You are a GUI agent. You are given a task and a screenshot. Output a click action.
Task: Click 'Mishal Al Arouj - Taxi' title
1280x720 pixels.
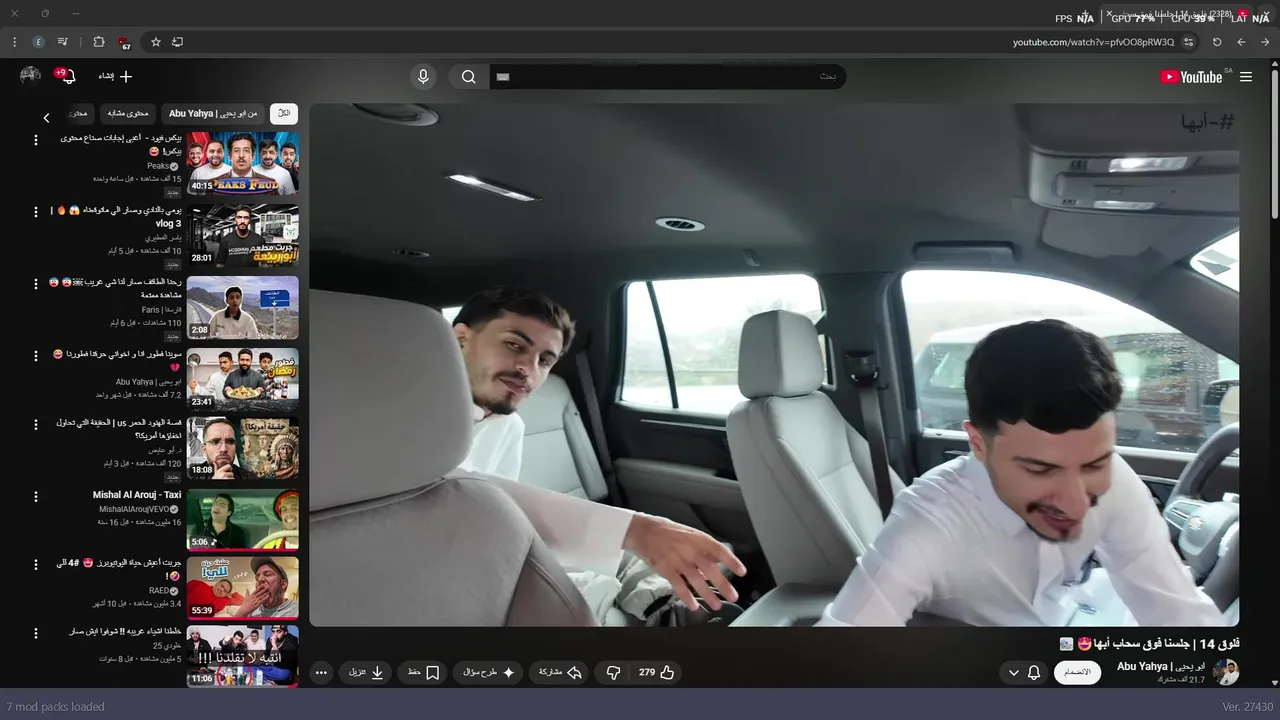pyautogui.click(x=137, y=495)
